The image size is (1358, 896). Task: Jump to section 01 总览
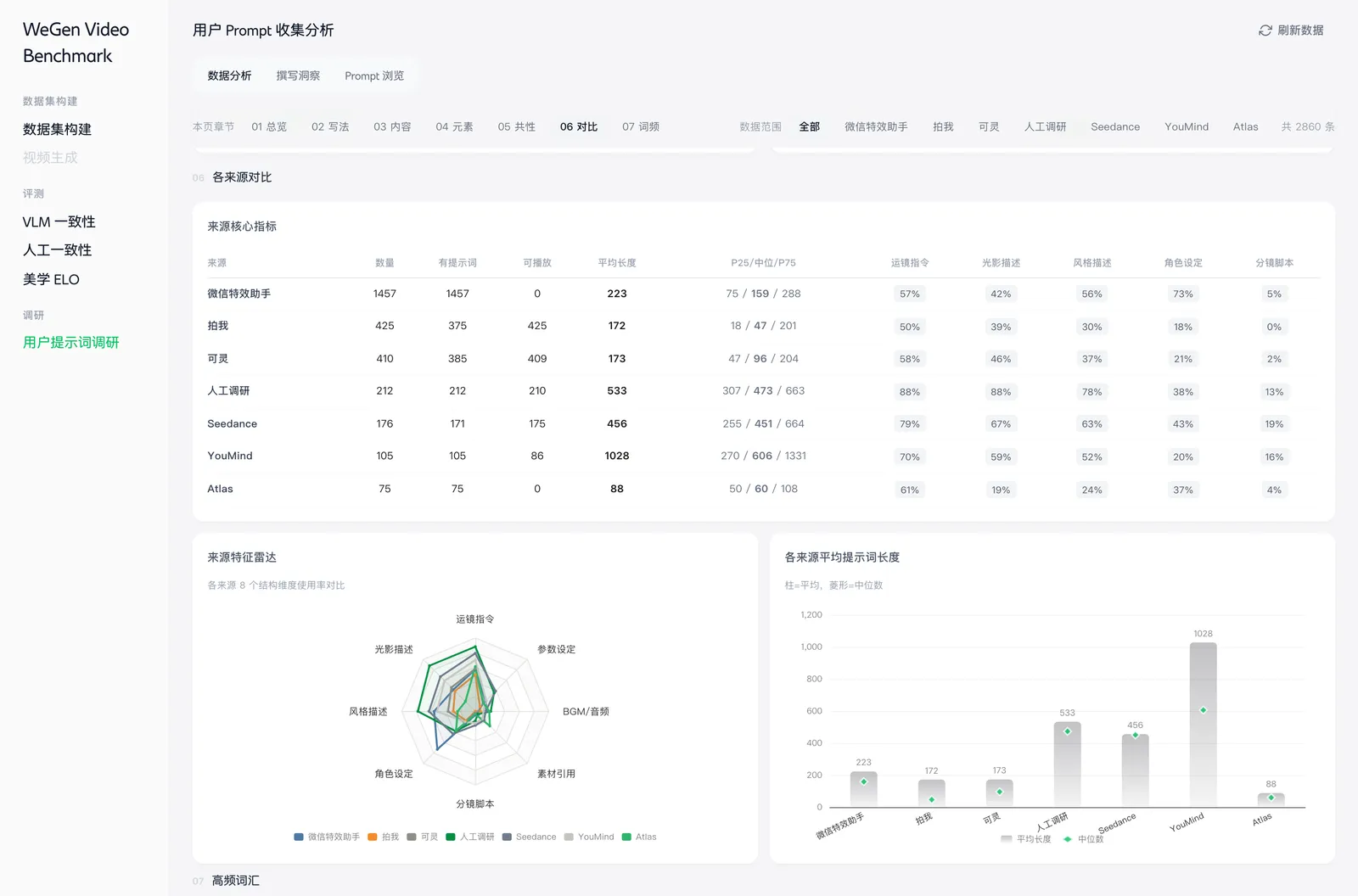tap(269, 127)
